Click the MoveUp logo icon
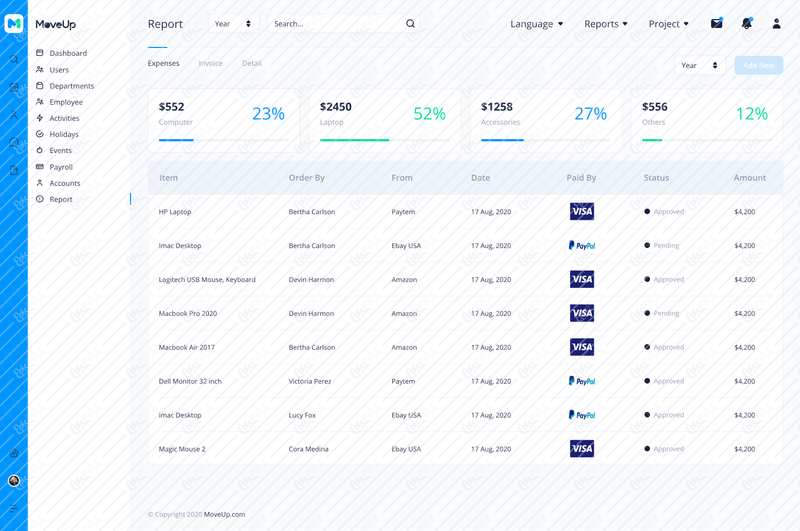 click(x=14, y=23)
